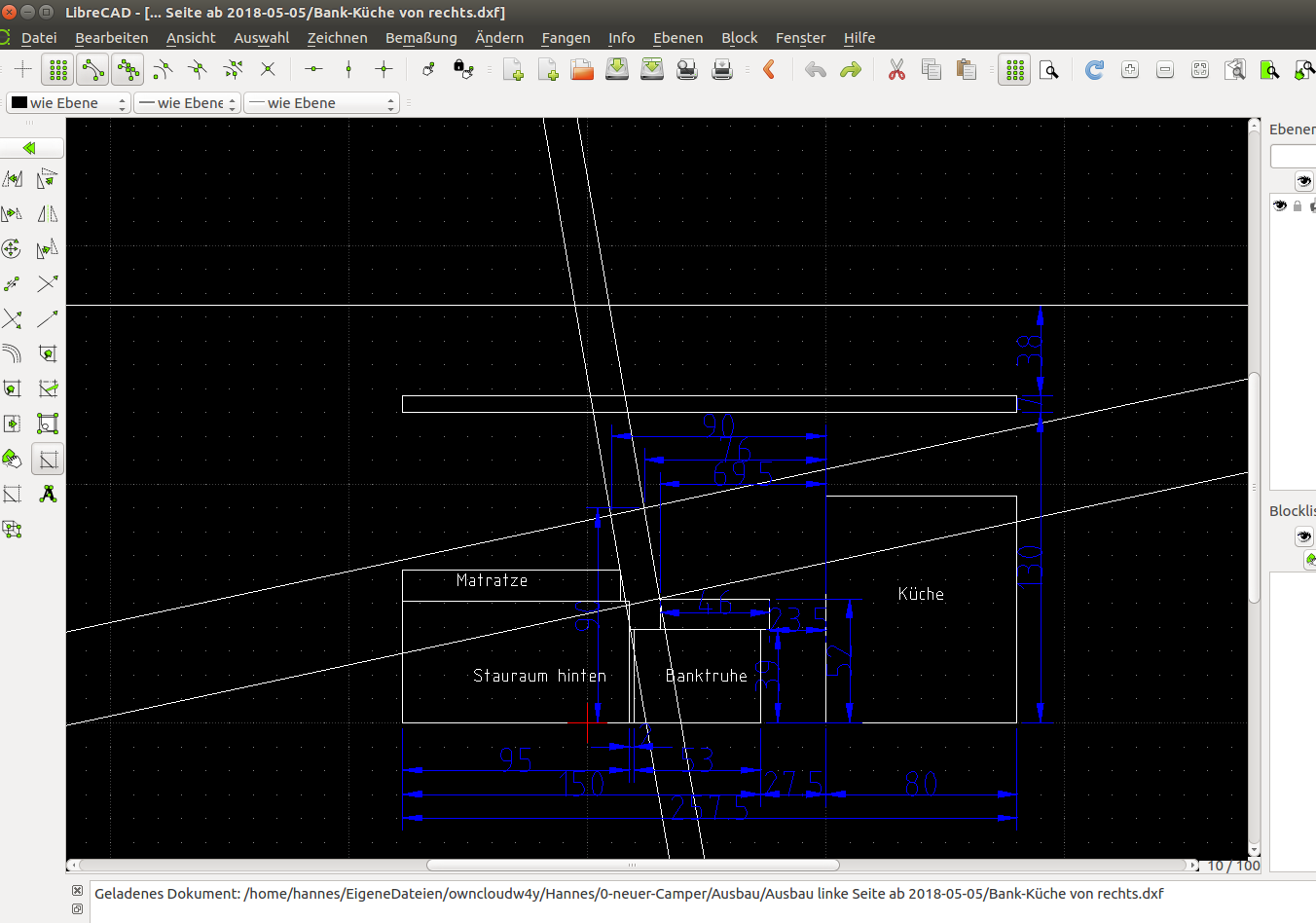Image resolution: width=1316 pixels, height=923 pixels.
Task: Open Print Preview from the toolbar
Action: 686,69
